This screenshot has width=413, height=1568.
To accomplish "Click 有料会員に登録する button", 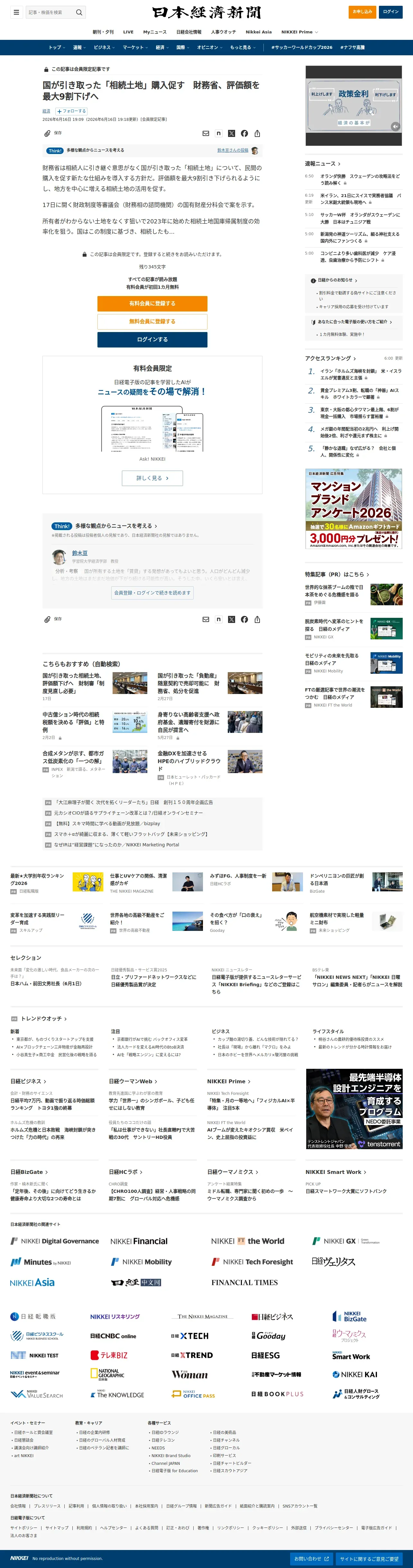I will click(x=152, y=303).
